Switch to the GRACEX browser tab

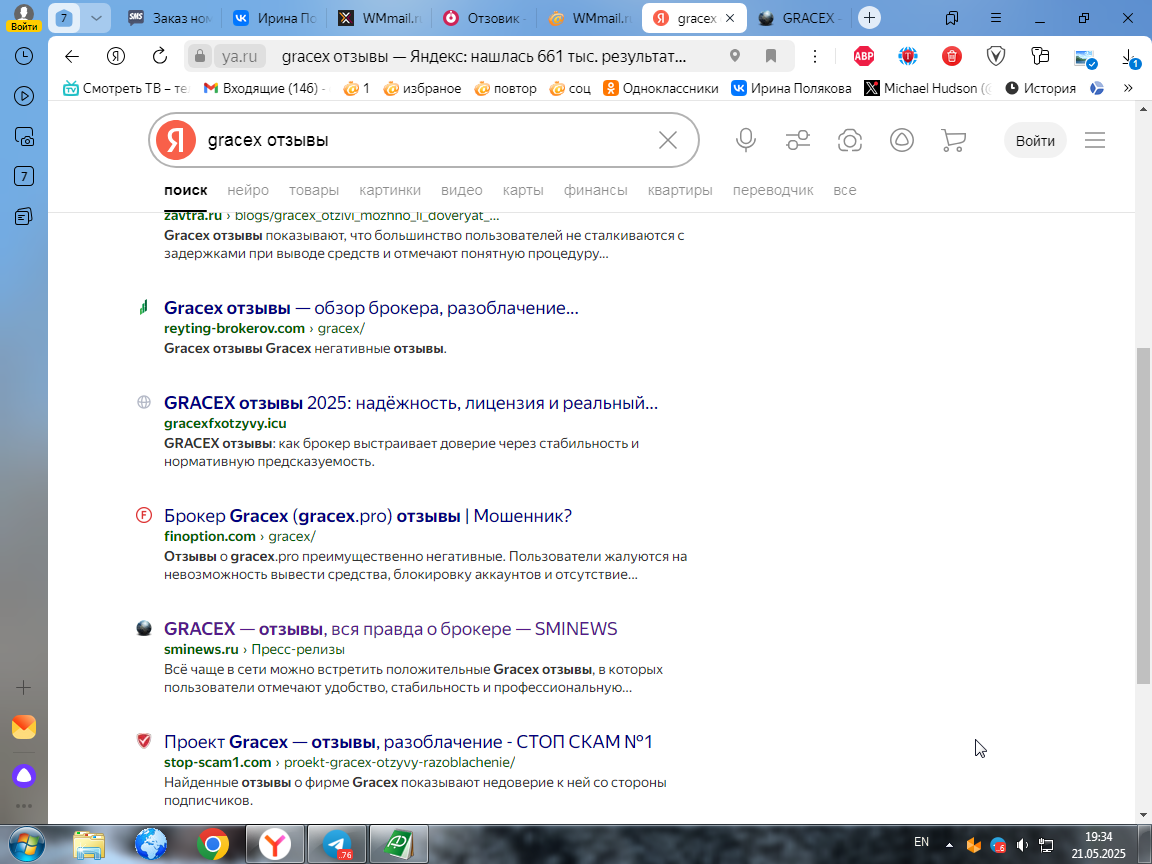pyautogui.click(x=799, y=18)
